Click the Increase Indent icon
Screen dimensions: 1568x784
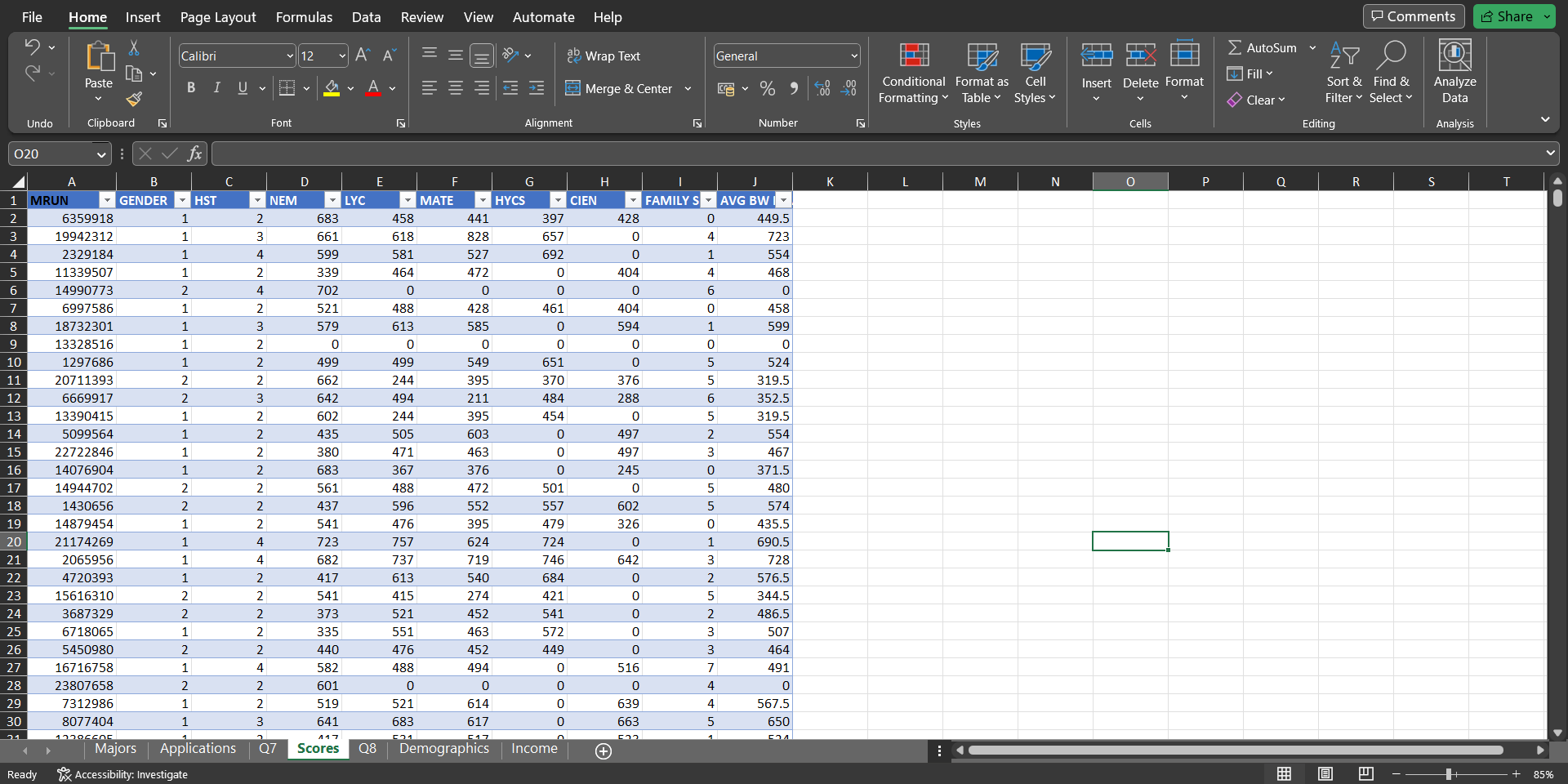click(x=537, y=88)
